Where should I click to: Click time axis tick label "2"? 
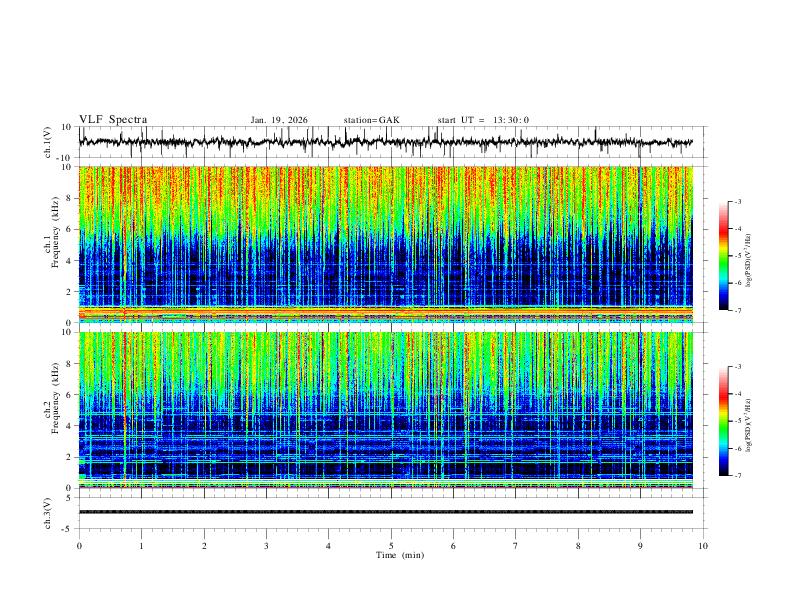[204, 546]
